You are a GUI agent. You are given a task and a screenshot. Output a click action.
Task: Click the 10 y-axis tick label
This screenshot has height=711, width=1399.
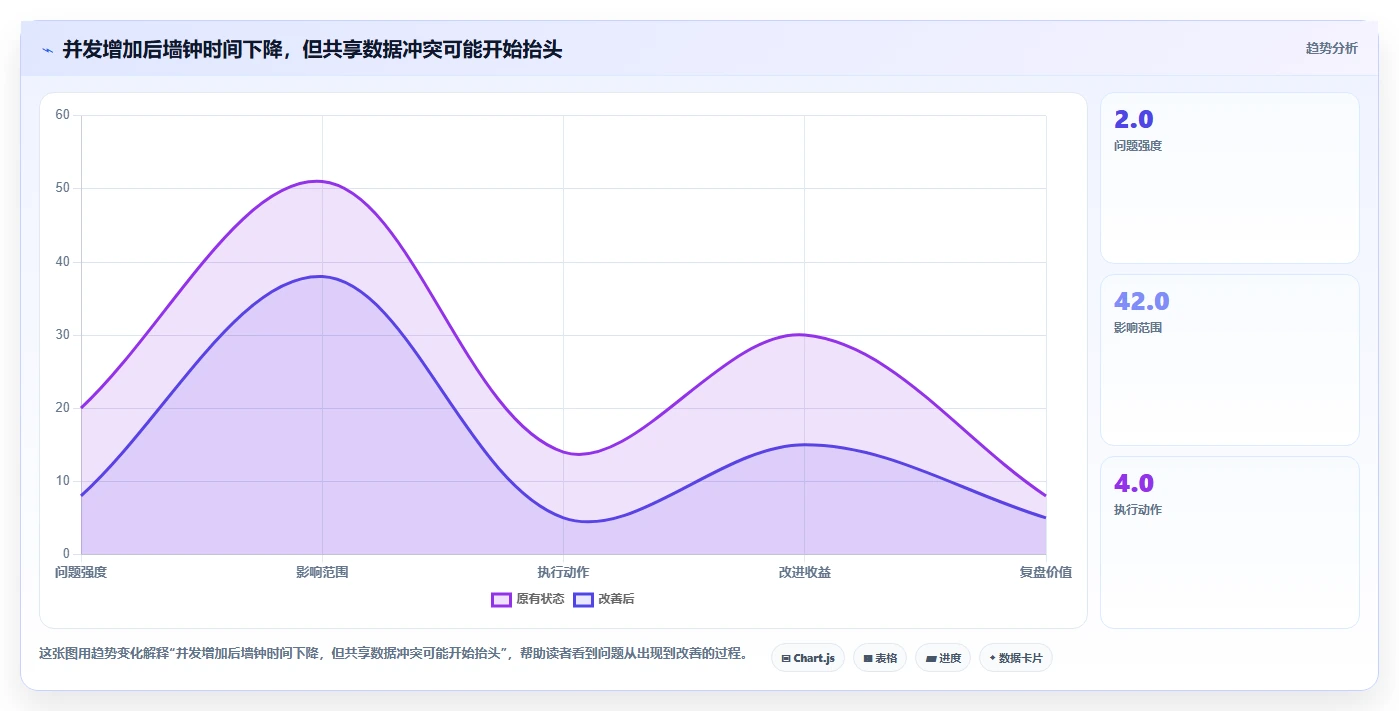click(x=62, y=481)
